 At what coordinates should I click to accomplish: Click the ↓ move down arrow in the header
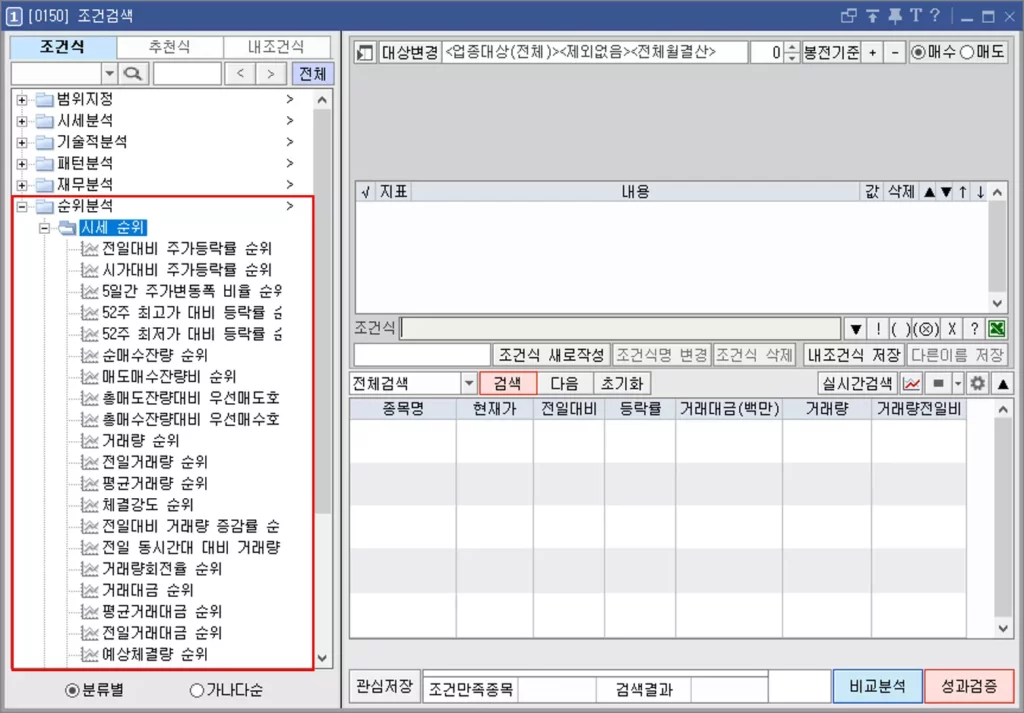coord(980,192)
